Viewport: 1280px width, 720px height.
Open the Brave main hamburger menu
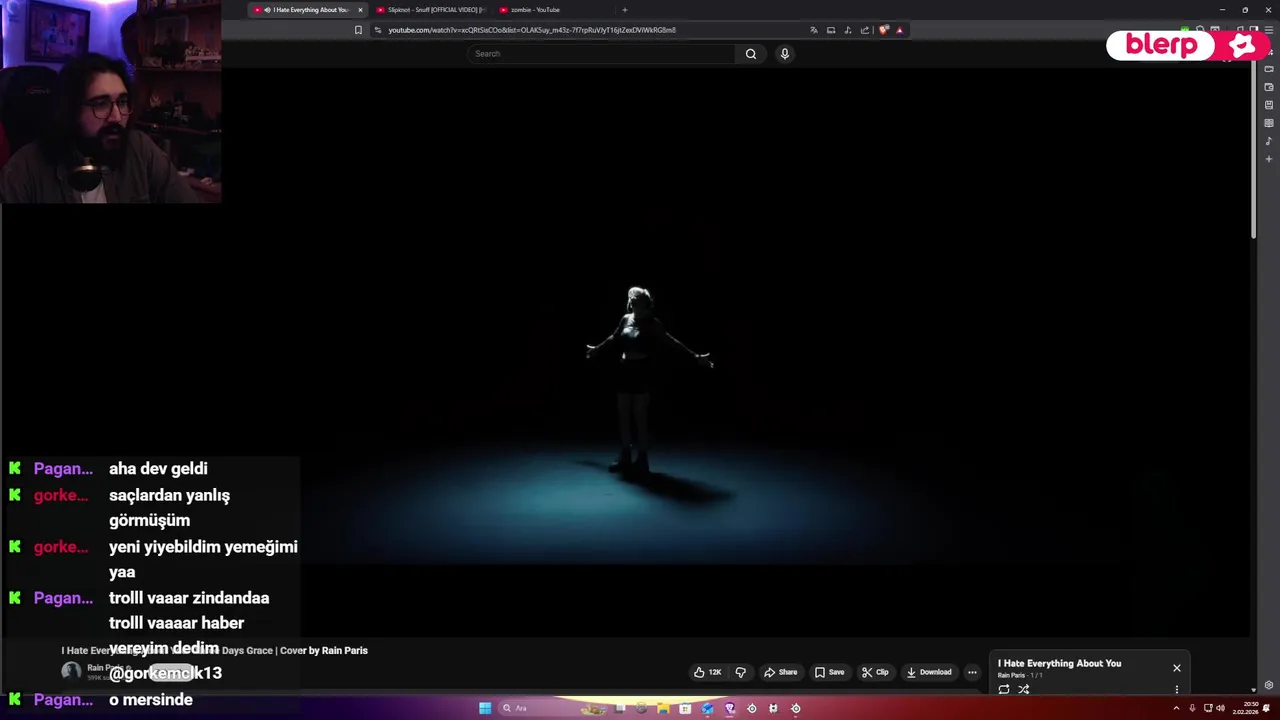coord(1268,30)
